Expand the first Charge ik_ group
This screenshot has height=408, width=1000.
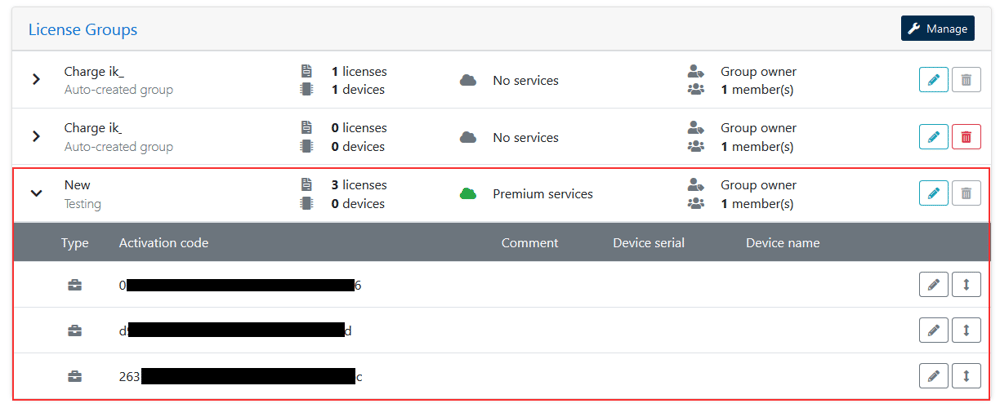36,80
